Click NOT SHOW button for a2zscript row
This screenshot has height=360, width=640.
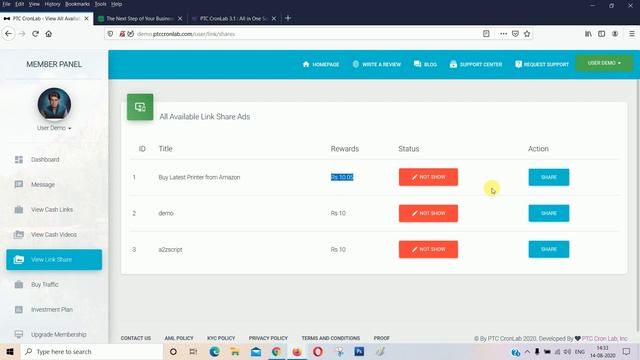click(x=428, y=249)
